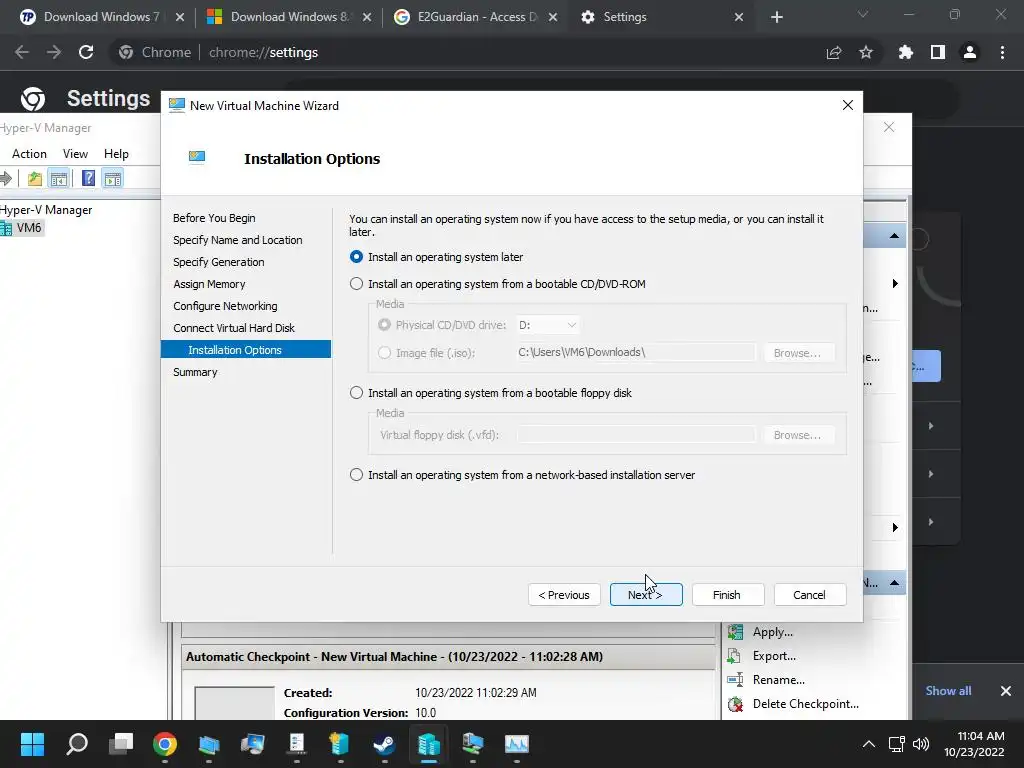Switch to Download Windows 7 browser tab
The width and height of the screenshot is (1024, 768).
102,17
